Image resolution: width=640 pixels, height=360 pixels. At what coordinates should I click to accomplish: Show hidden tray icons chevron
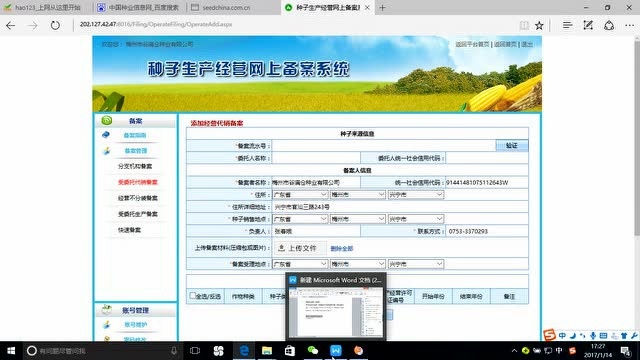coord(514,351)
